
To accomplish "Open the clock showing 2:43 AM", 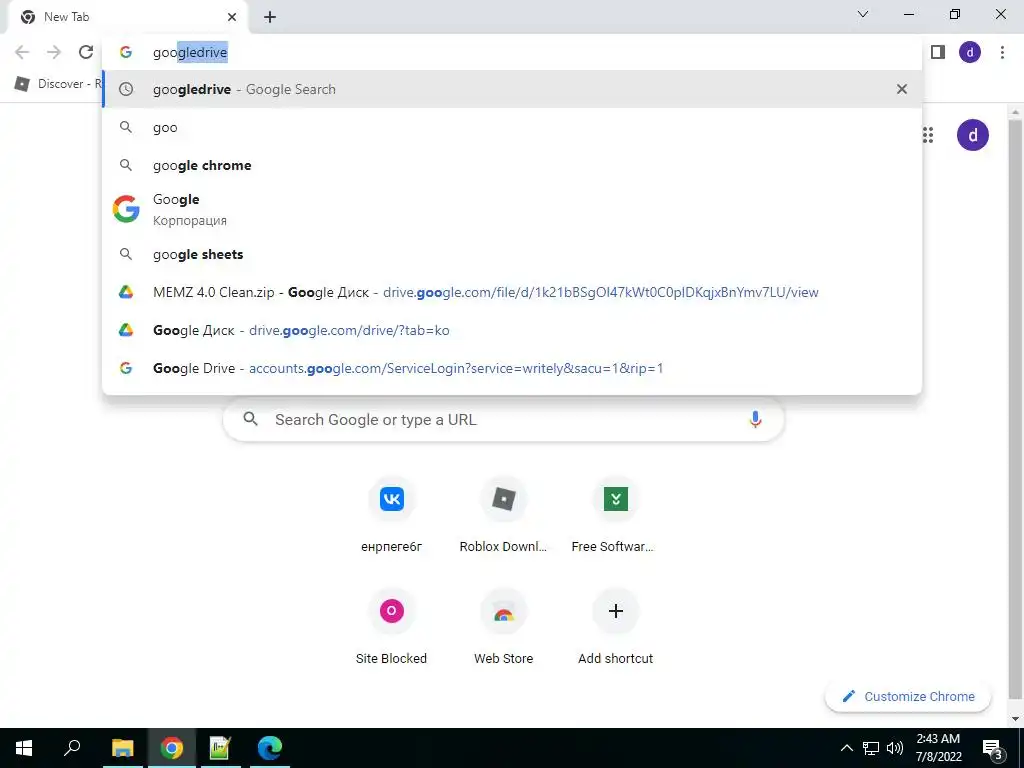I will click(x=938, y=748).
